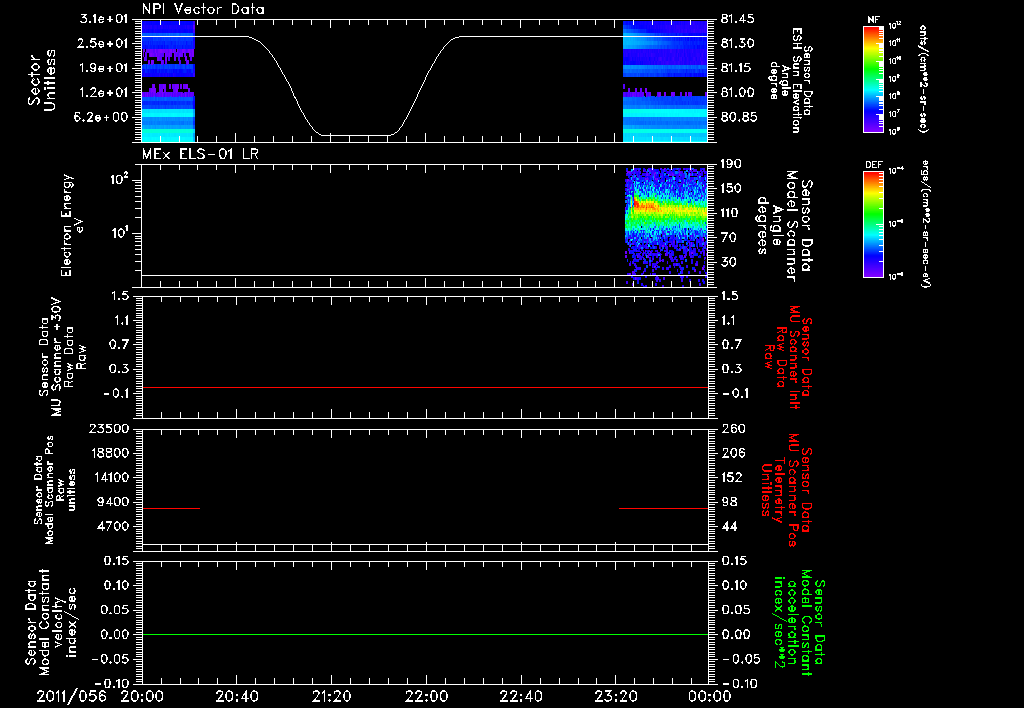Click the green 'Model Constant acceleration' label

click(x=799, y=624)
